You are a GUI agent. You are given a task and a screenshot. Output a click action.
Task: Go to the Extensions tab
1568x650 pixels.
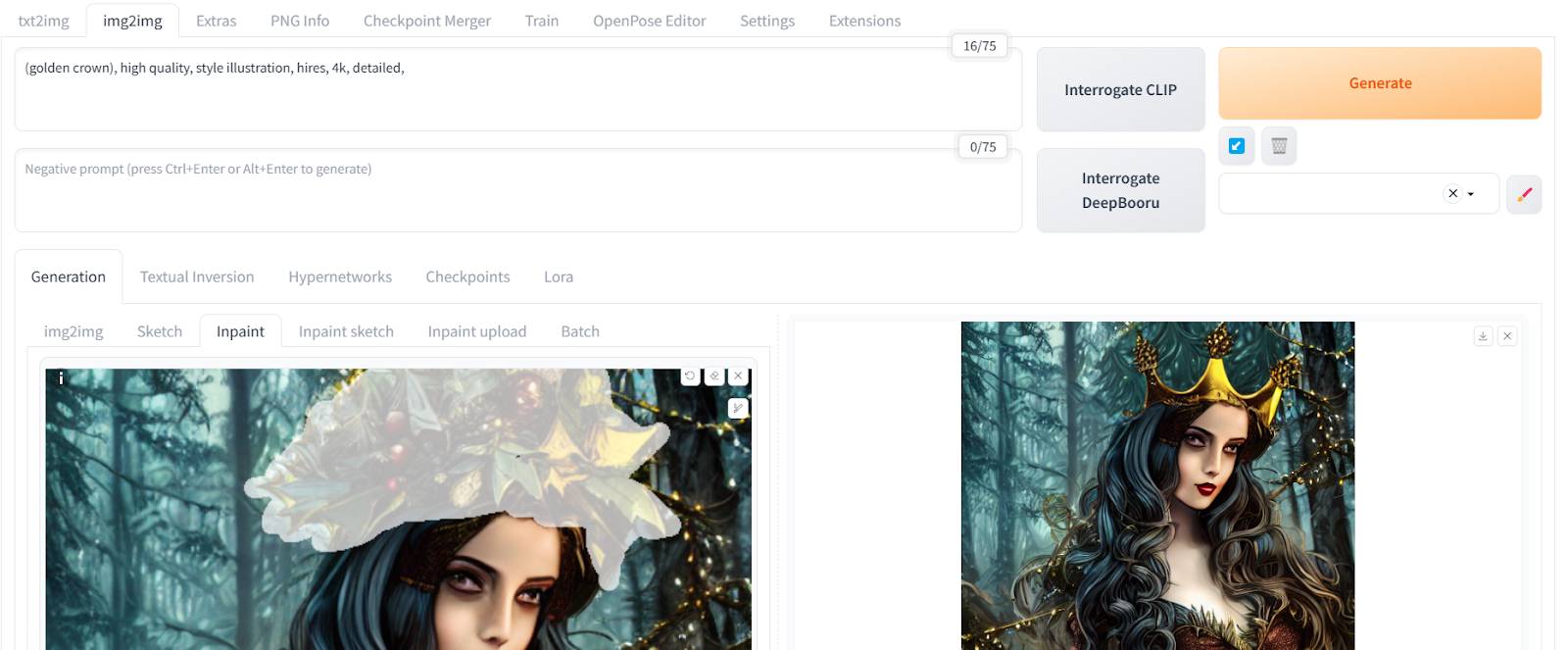[864, 21]
